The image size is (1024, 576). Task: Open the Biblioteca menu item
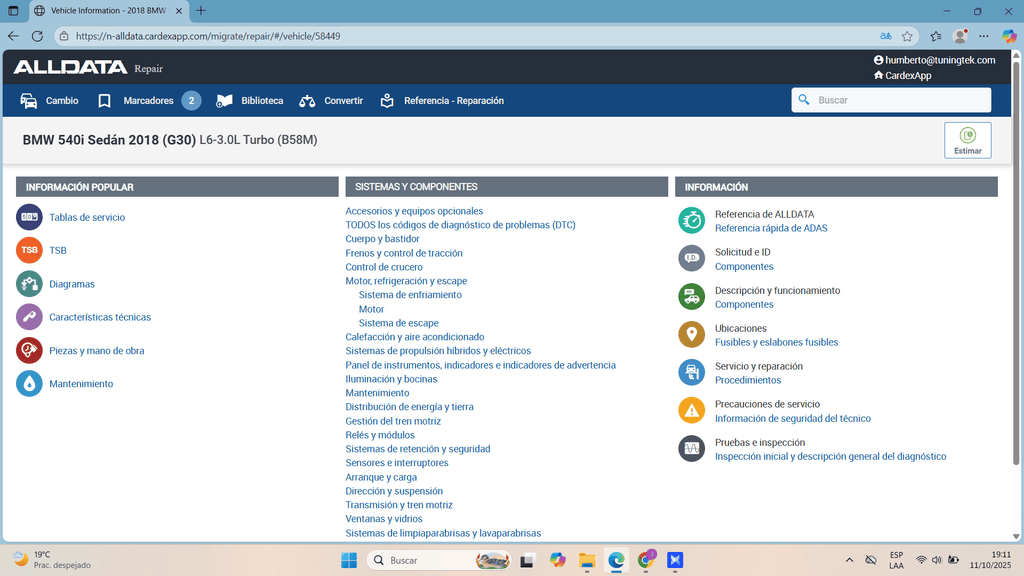point(250,101)
